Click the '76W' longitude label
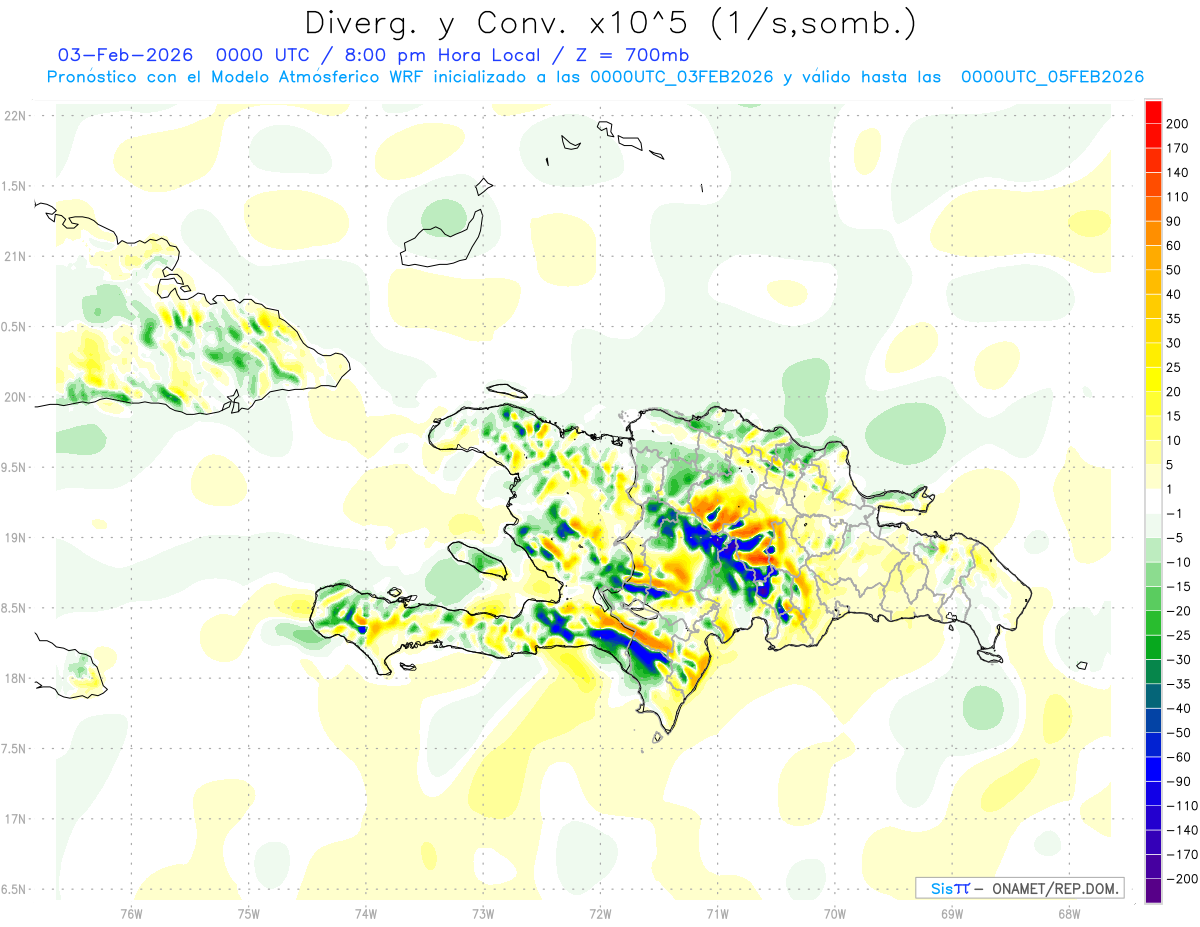This screenshot has height=927, width=1200. click(131, 914)
